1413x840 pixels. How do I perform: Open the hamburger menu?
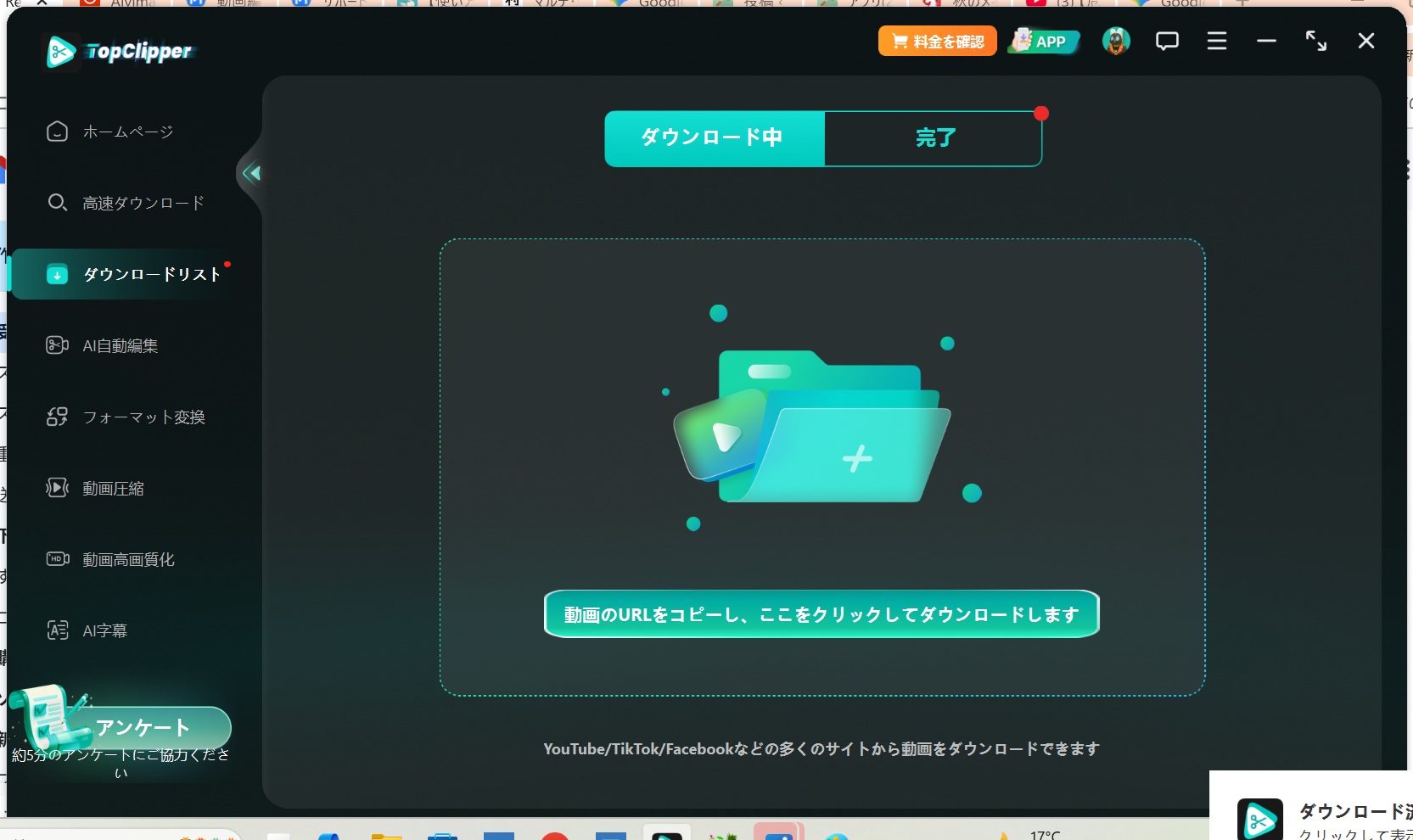[1216, 41]
